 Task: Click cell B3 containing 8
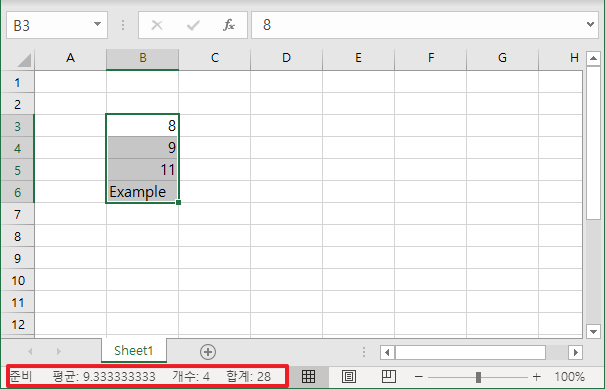click(x=142, y=126)
